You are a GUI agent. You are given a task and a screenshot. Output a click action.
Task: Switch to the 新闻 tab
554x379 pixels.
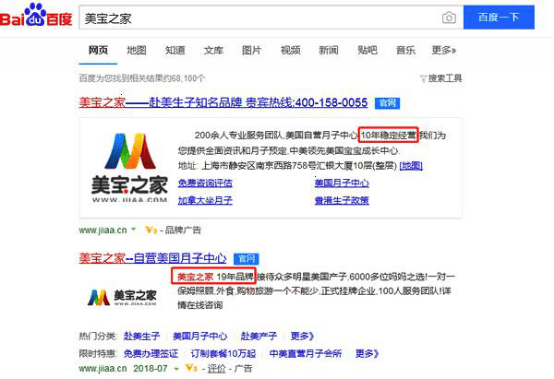click(329, 50)
